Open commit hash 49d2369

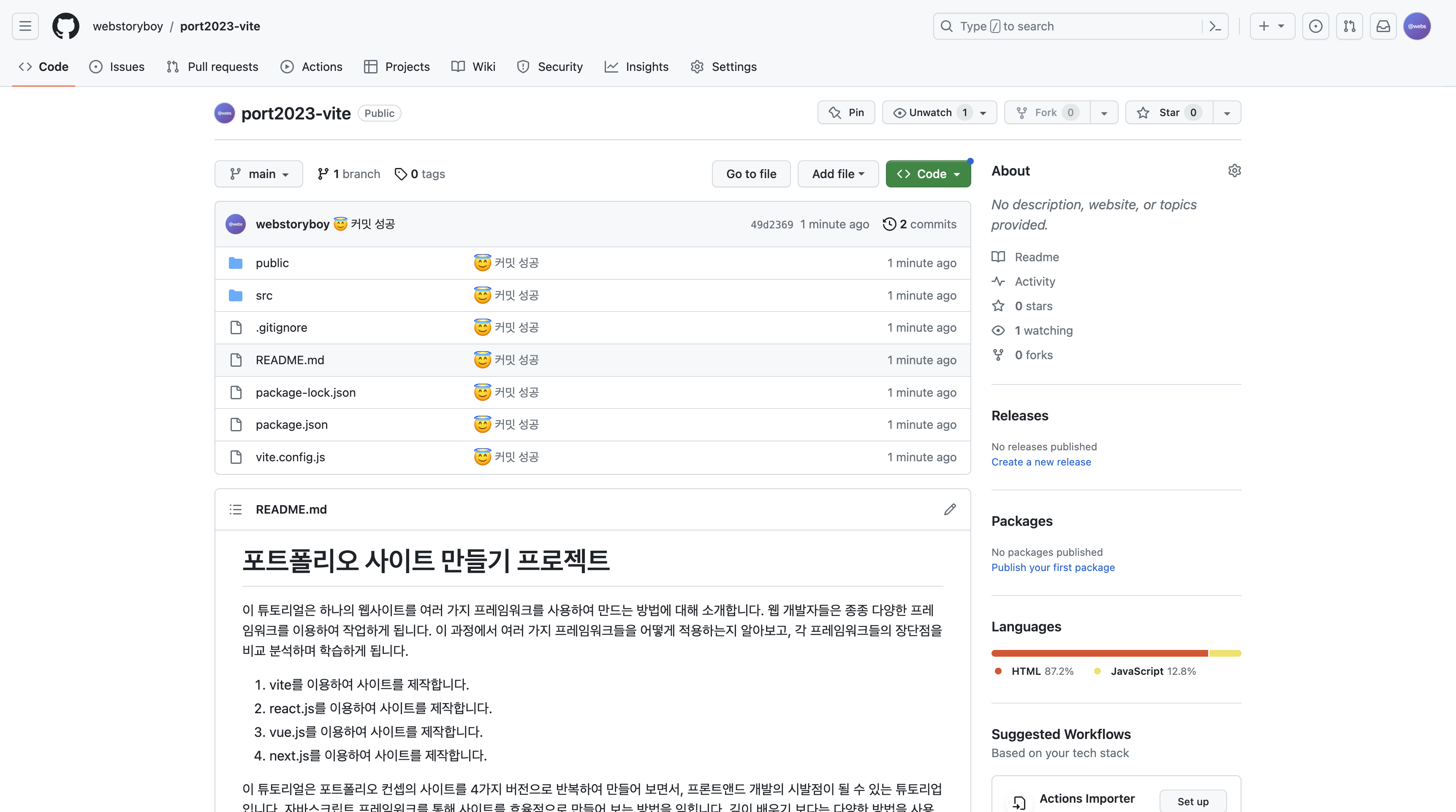tap(771, 225)
